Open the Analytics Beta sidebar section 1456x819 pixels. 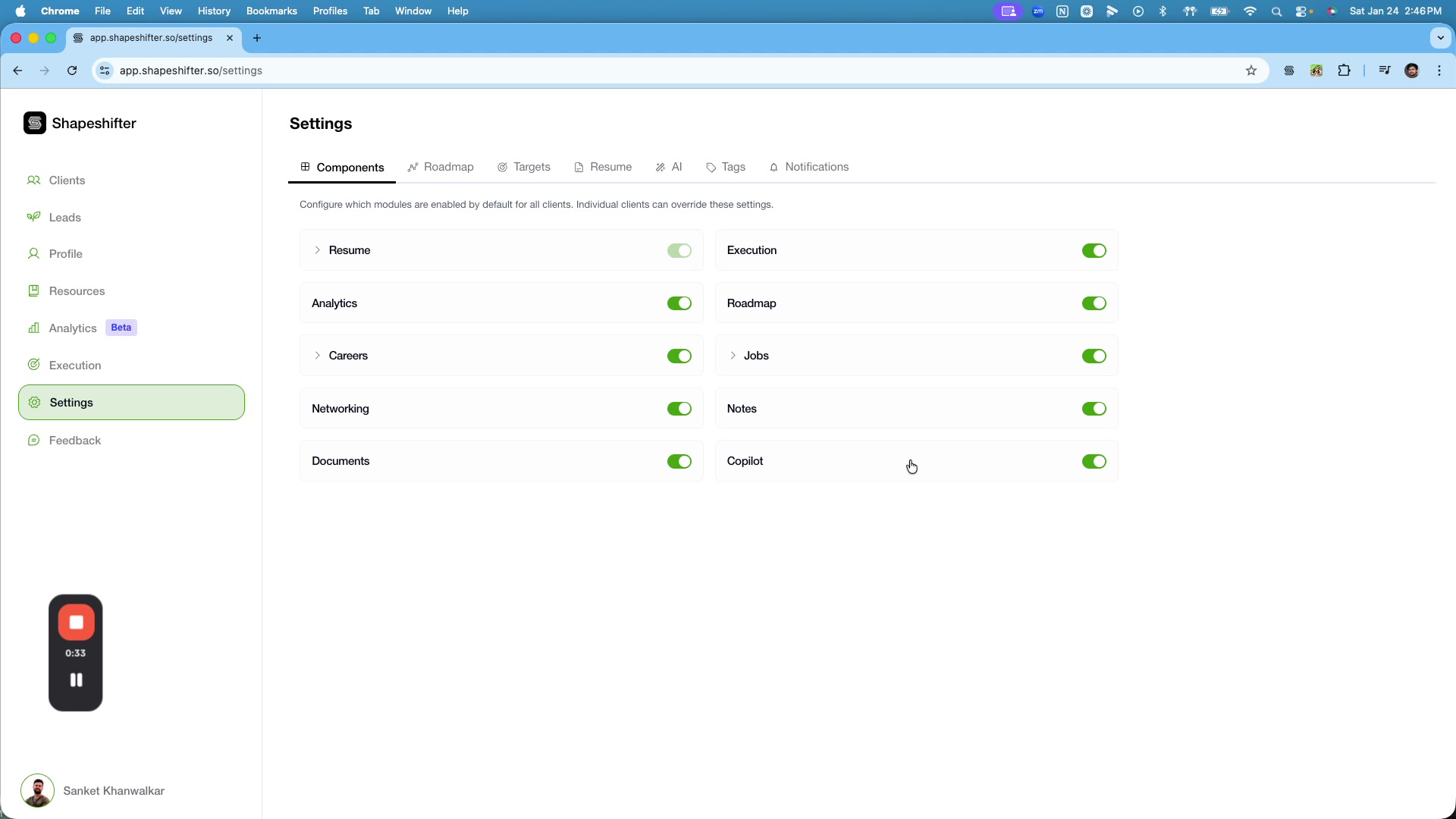[x=73, y=328]
